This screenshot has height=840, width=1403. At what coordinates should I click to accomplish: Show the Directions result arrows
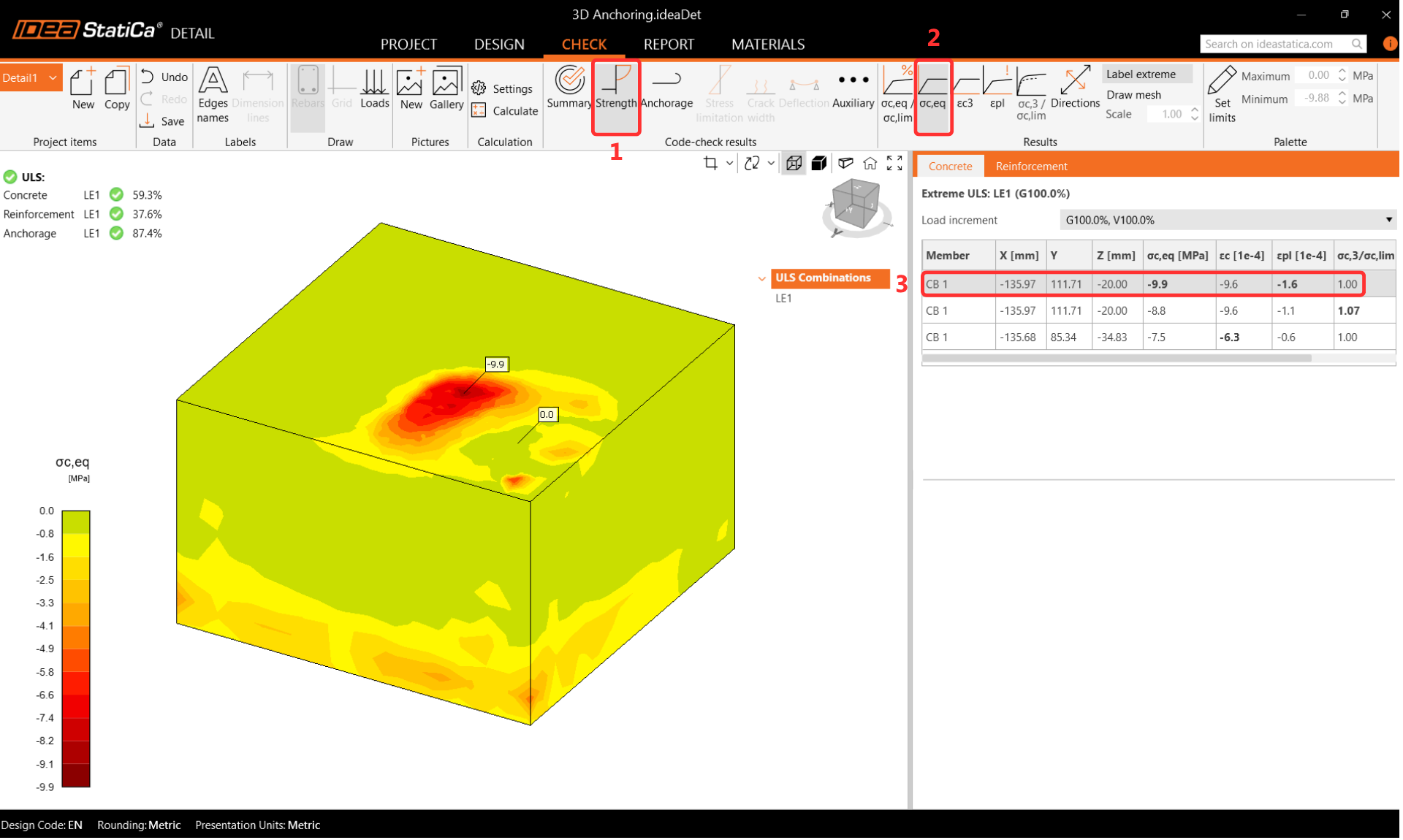(1075, 88)
